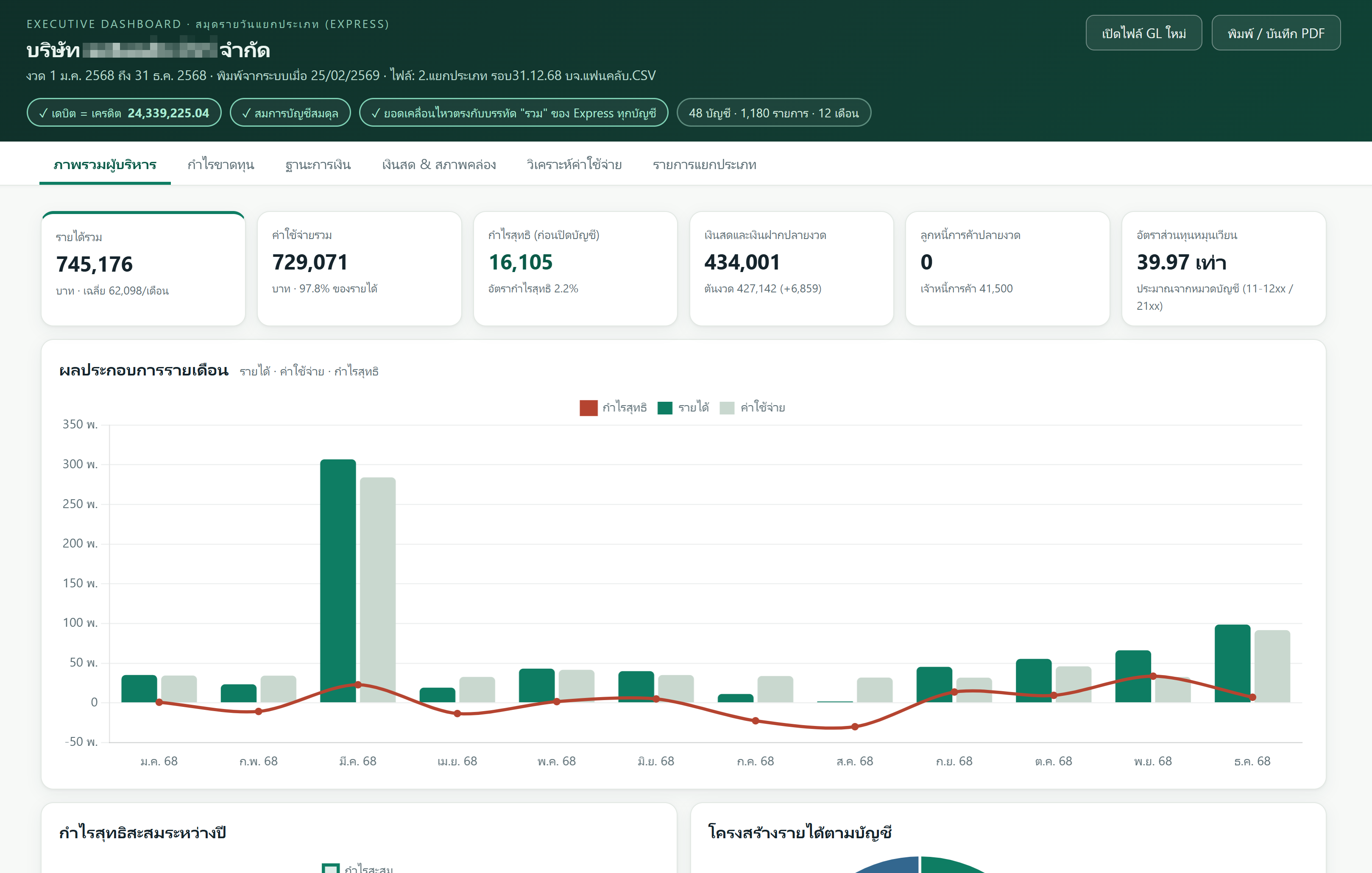Click the พิมพ์ / บันทึก PDF button
Viewport: 1372px width, 873px height.
[x=1276, y=33]
